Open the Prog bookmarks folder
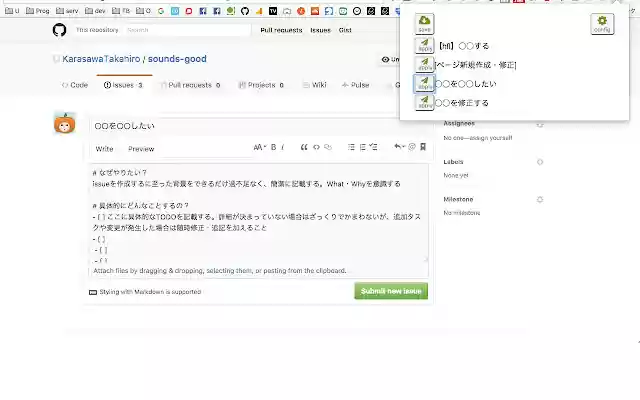The height and width of the screenshot is (400, 640). click(38, 11)
